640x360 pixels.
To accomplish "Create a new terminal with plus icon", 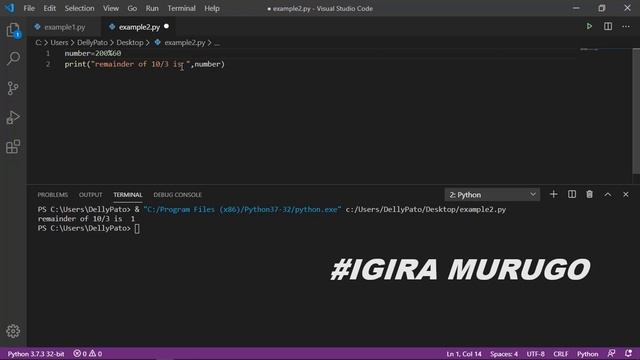I will [x=553, y=194].
